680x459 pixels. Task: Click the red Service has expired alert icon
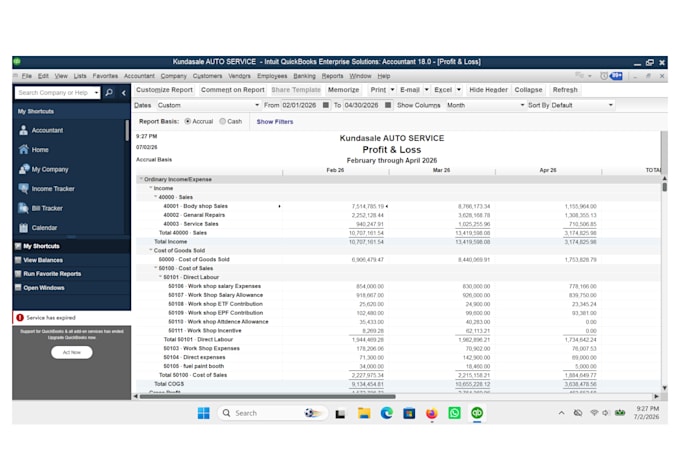coord(20,318)
